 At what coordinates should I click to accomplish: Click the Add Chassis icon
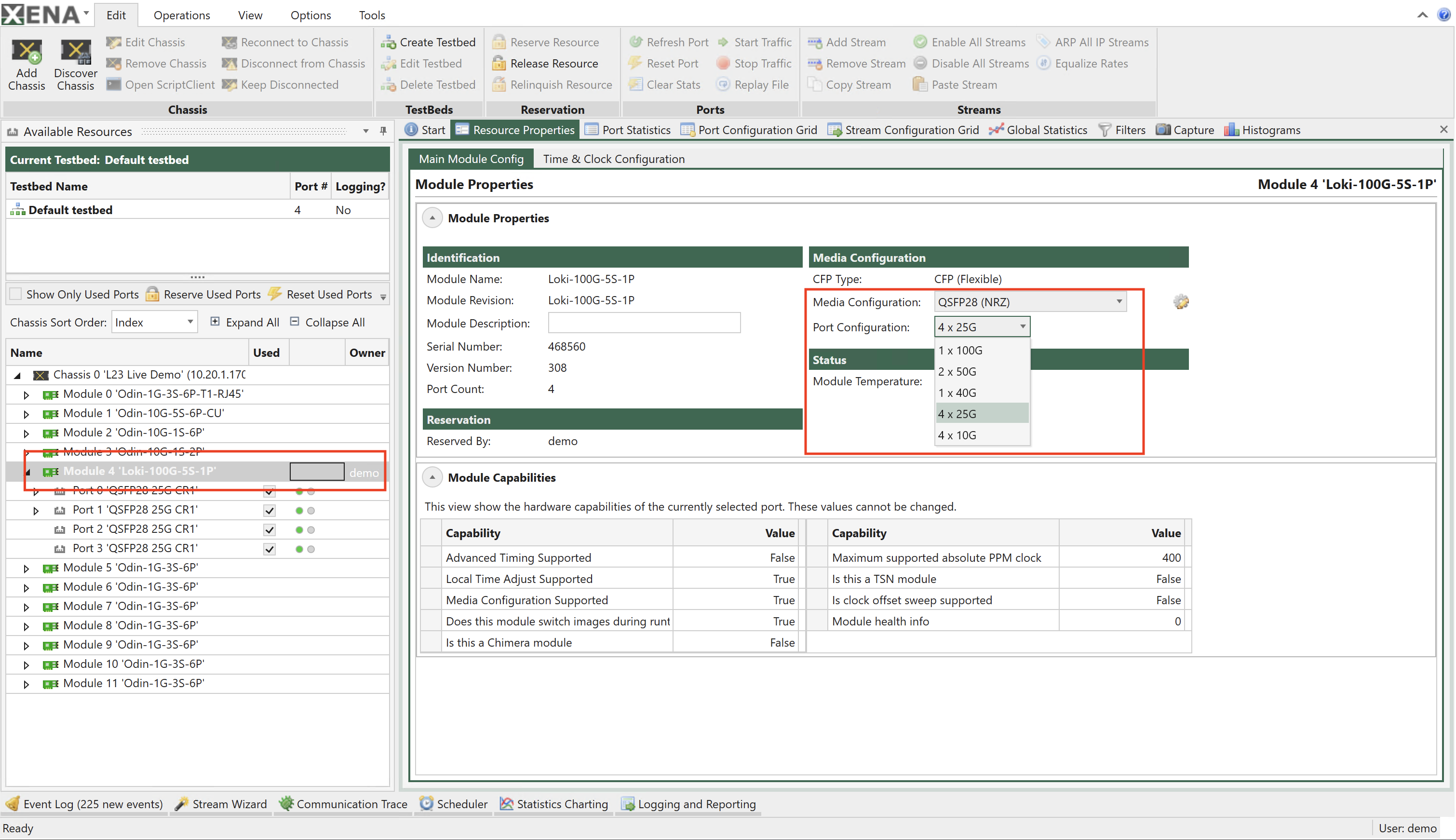tap(27, 52)
